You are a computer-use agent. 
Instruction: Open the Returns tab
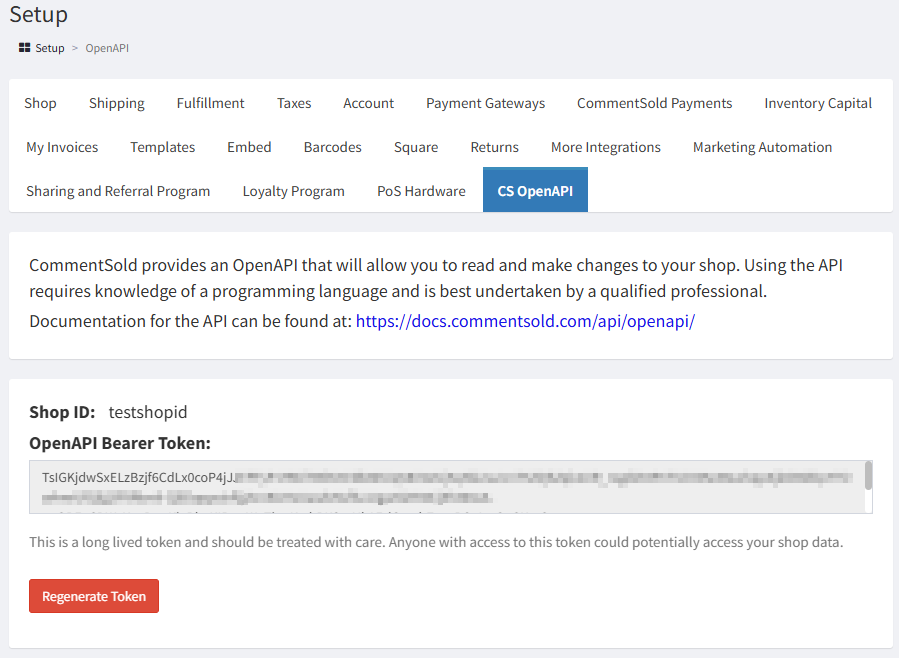coord(495,147)
